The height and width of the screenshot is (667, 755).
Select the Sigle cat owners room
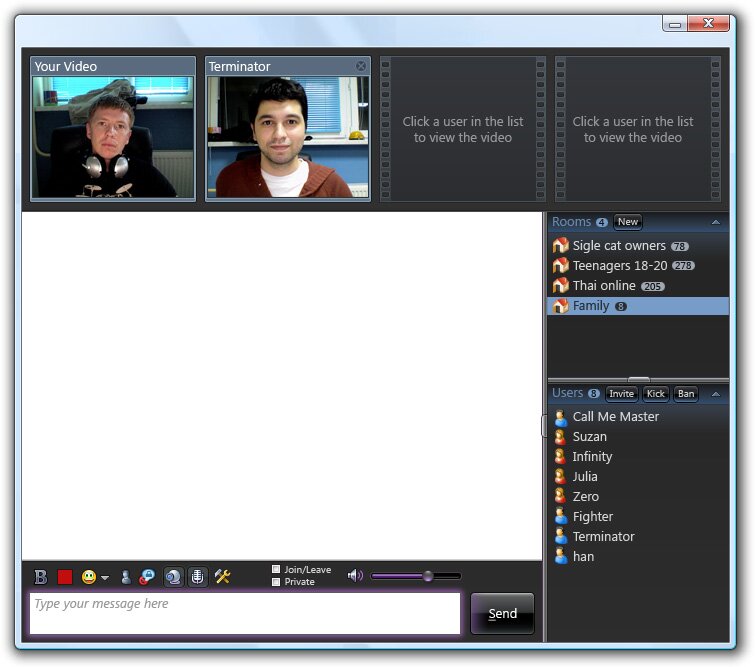pos(638,246)
